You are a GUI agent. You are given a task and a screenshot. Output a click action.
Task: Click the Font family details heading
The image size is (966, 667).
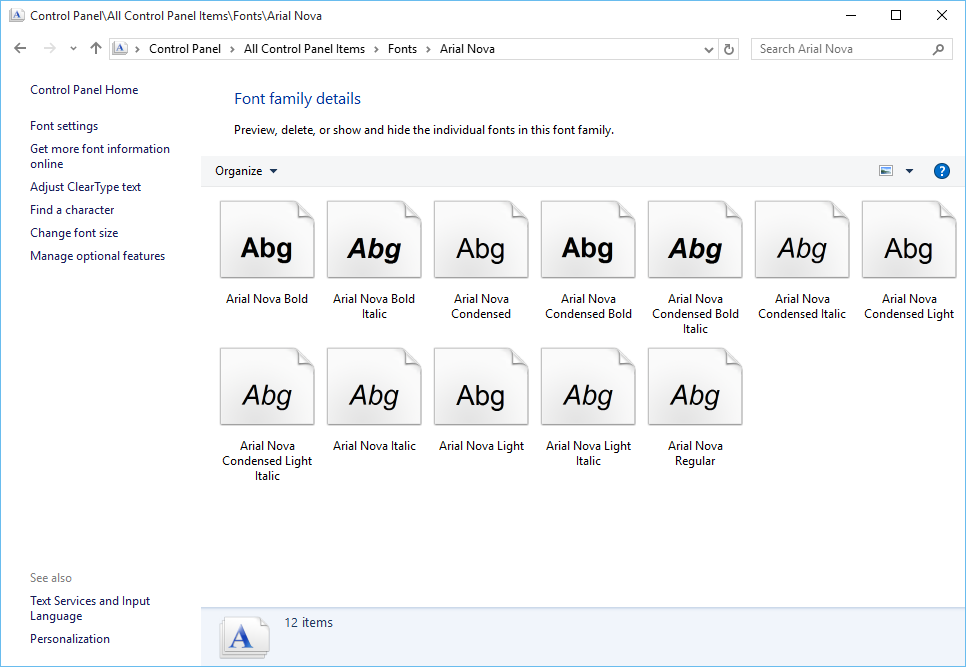(298, 99)
